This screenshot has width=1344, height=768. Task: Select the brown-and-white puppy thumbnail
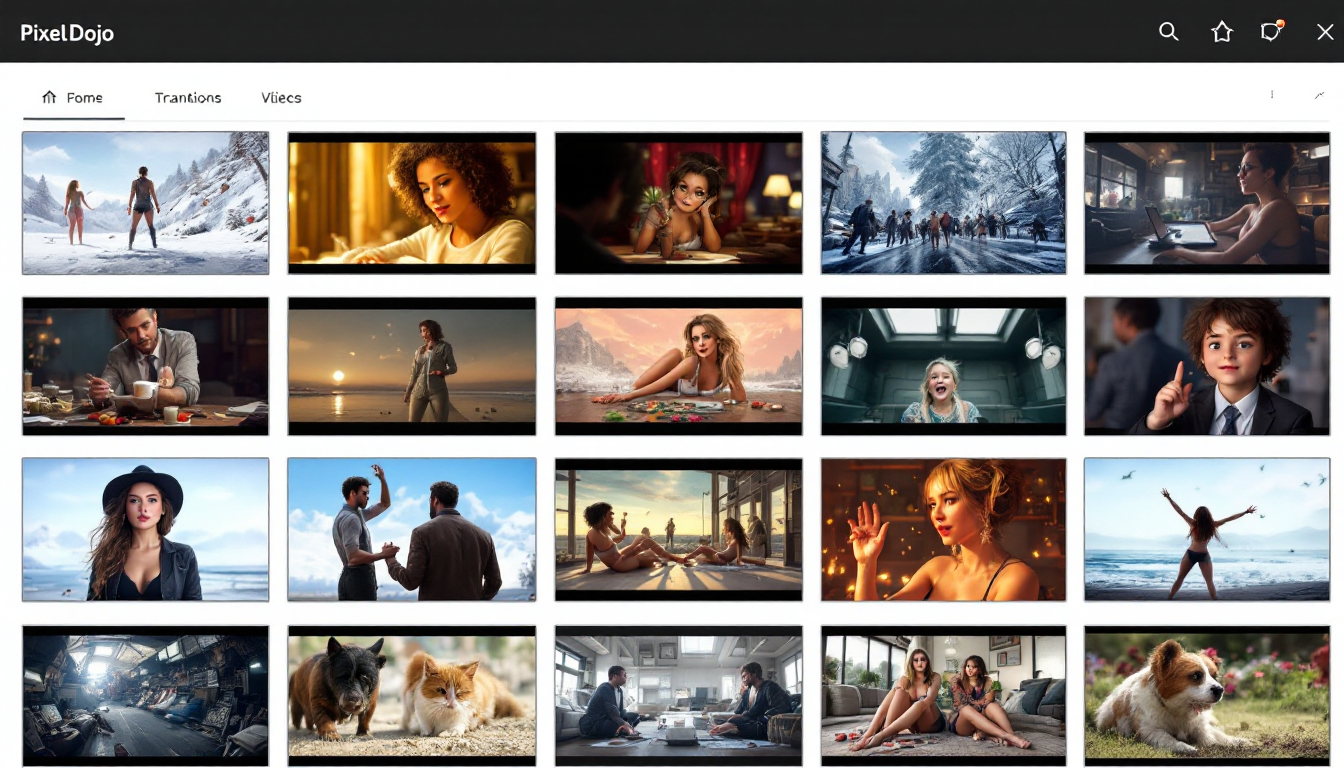coord(1206,696)
